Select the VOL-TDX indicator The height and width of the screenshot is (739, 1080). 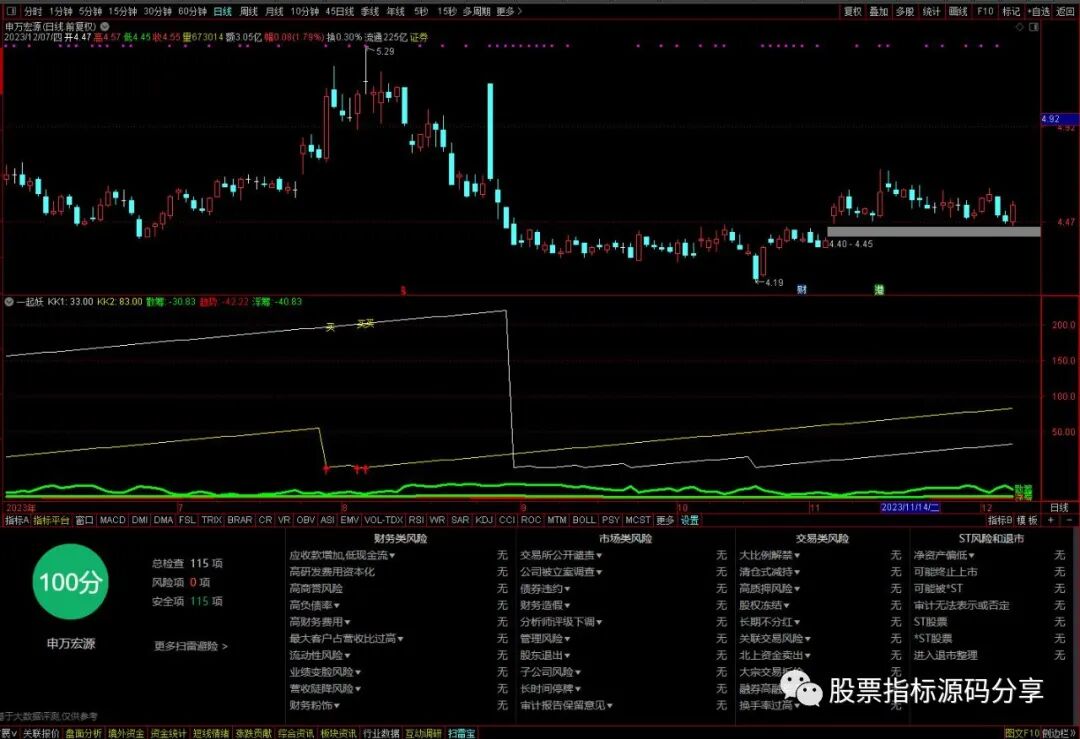tap(384, 520)
